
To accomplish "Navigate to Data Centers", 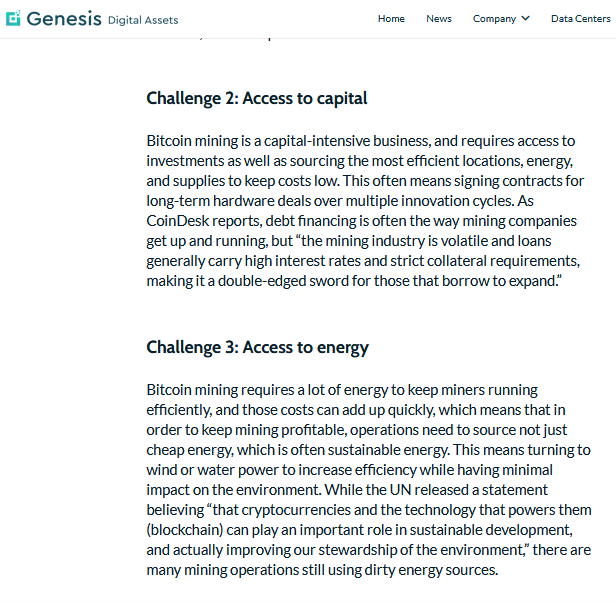I will pyautogui.click(x=581, y=18).
